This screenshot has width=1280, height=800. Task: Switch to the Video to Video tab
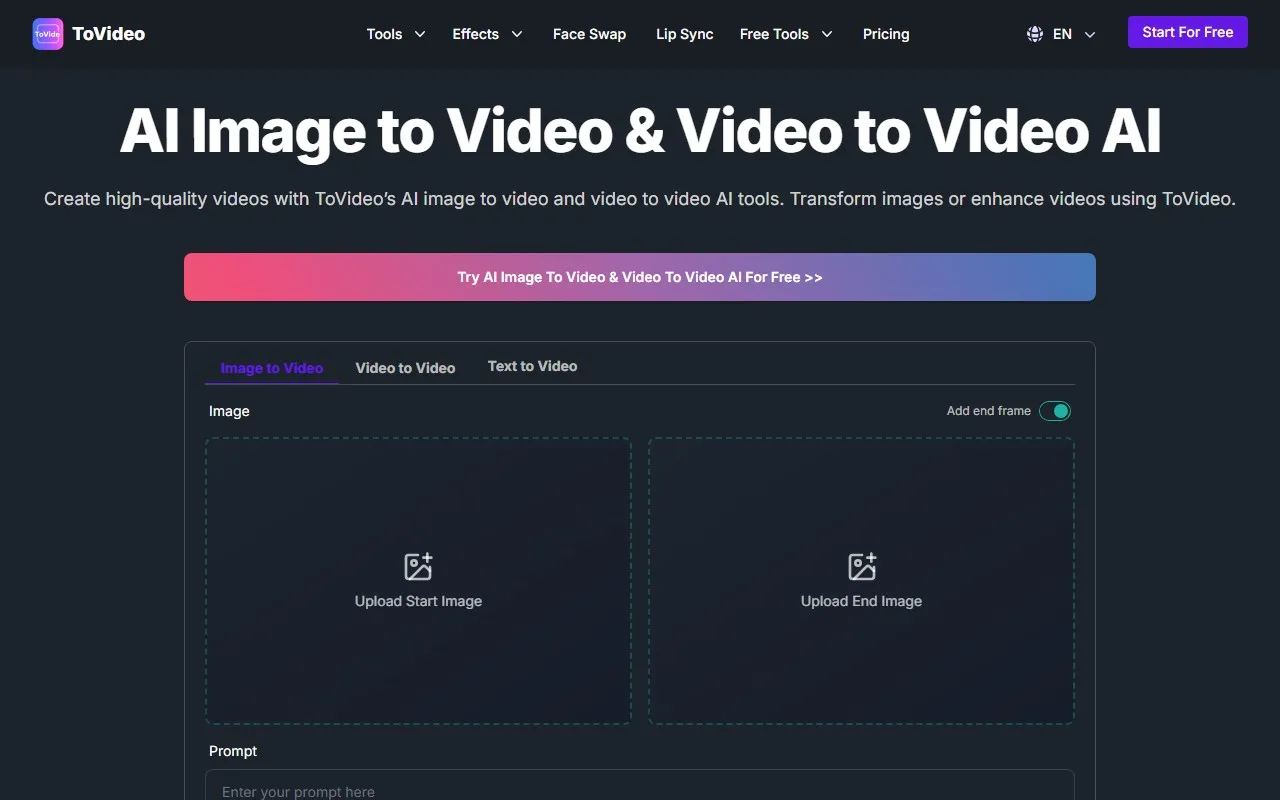[405, 367]
